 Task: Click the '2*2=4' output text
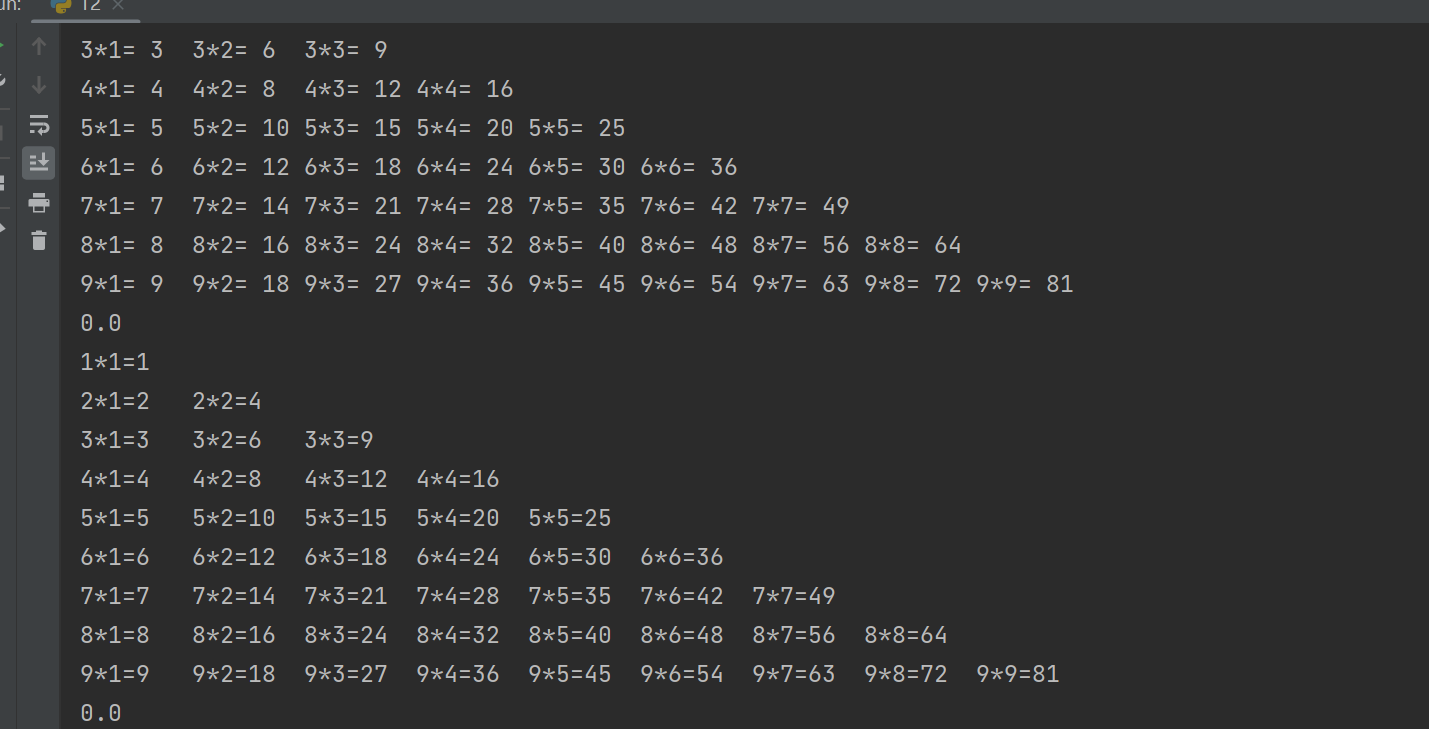pos(227,401)
